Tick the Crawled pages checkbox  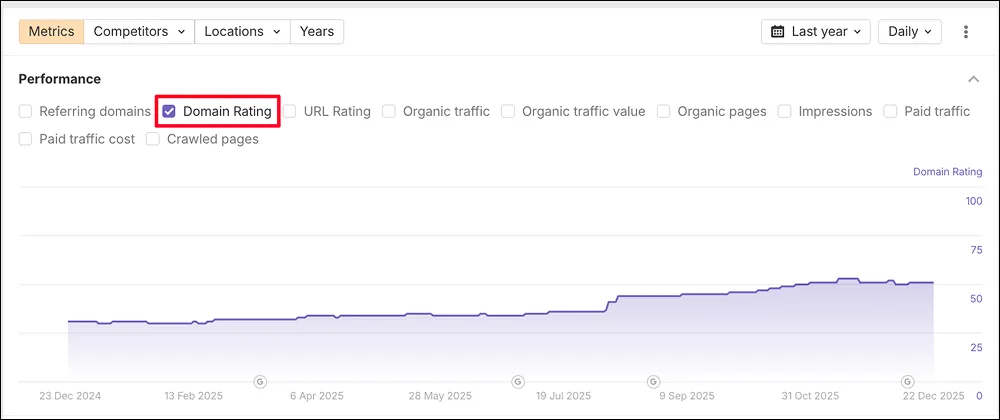[153, 139]
